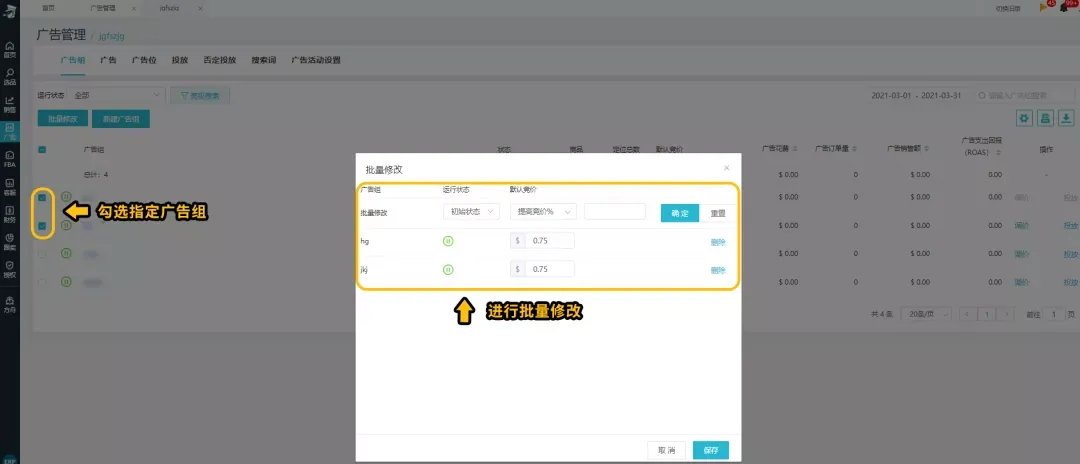
Task: Open the 财务 finance sidebar icon
Action: pos(10,212)
